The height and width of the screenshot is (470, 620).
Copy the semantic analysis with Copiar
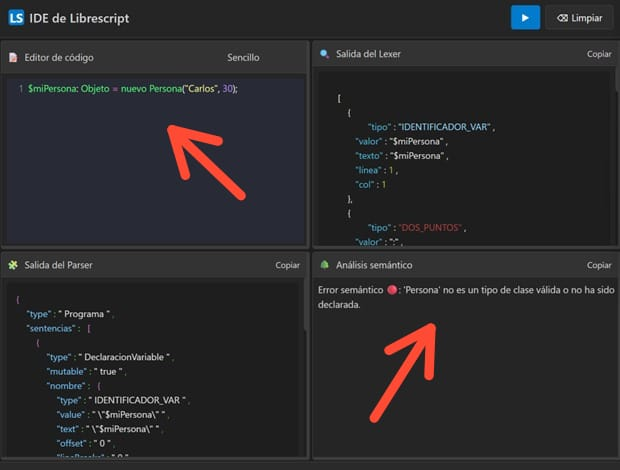point(599,265)
